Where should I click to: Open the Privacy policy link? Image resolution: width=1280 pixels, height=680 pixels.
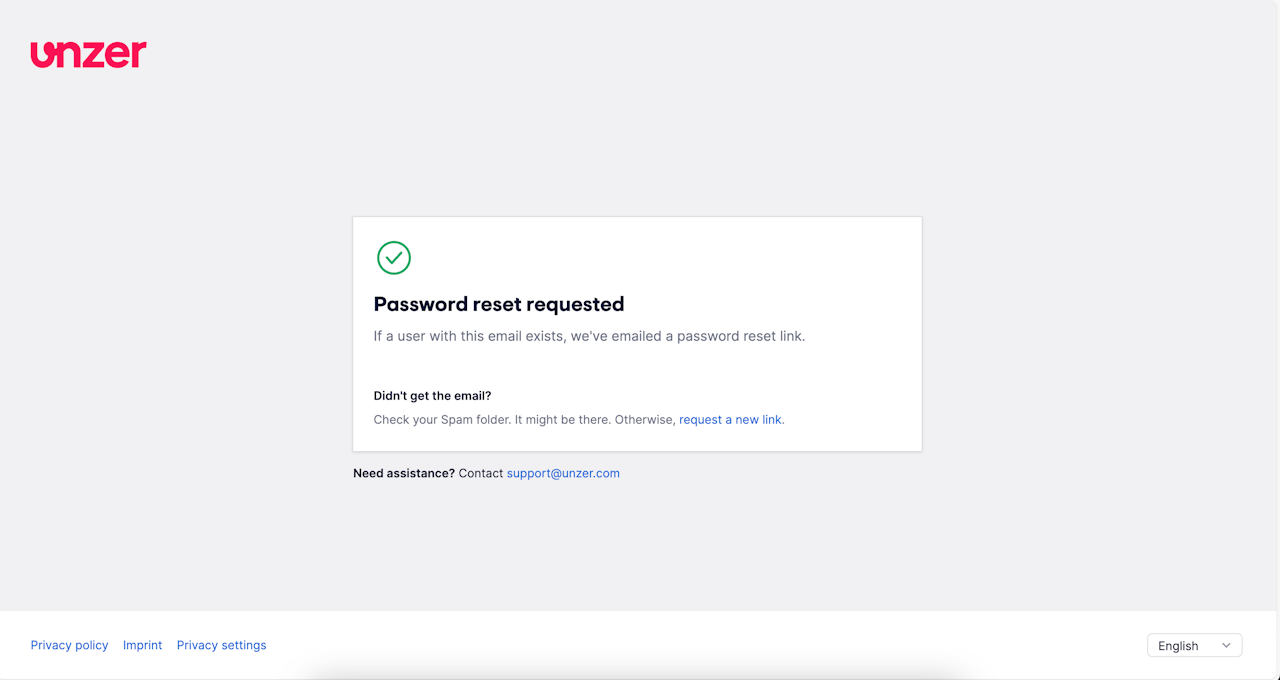click(x=69, y=646)
